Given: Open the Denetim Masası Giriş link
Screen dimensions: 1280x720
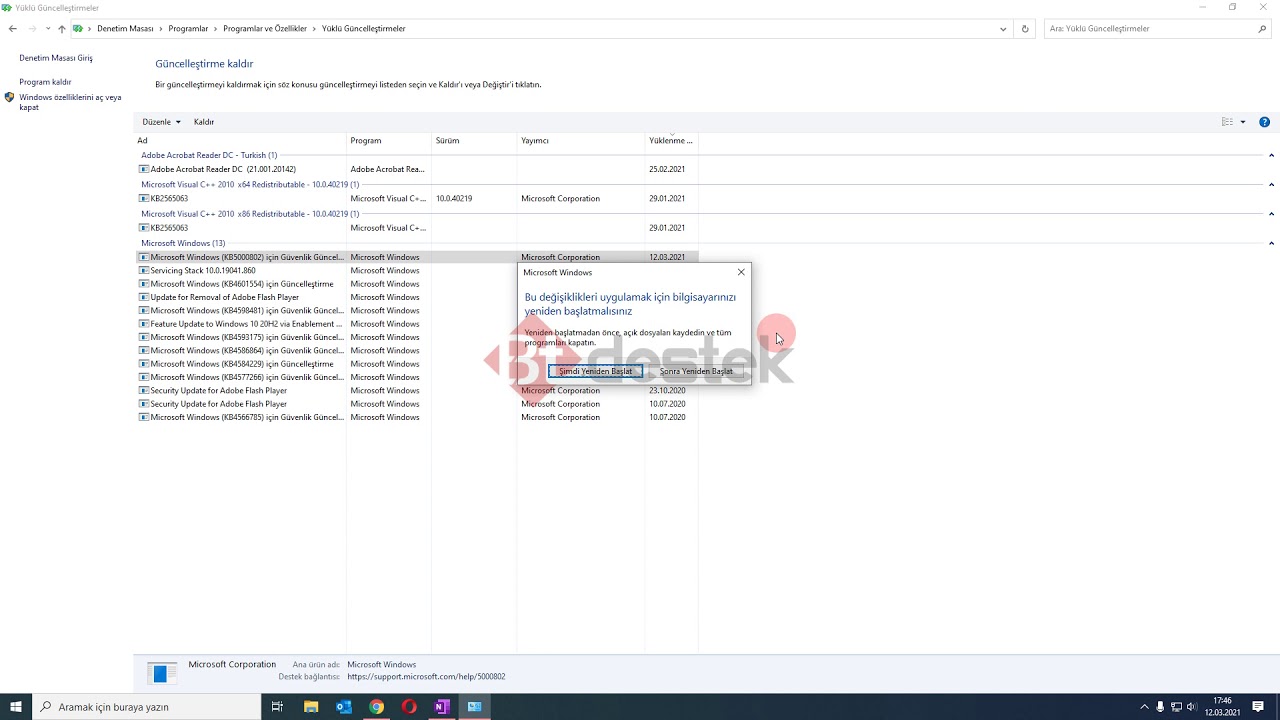Looking at the screenshot, I should point(56,58).
